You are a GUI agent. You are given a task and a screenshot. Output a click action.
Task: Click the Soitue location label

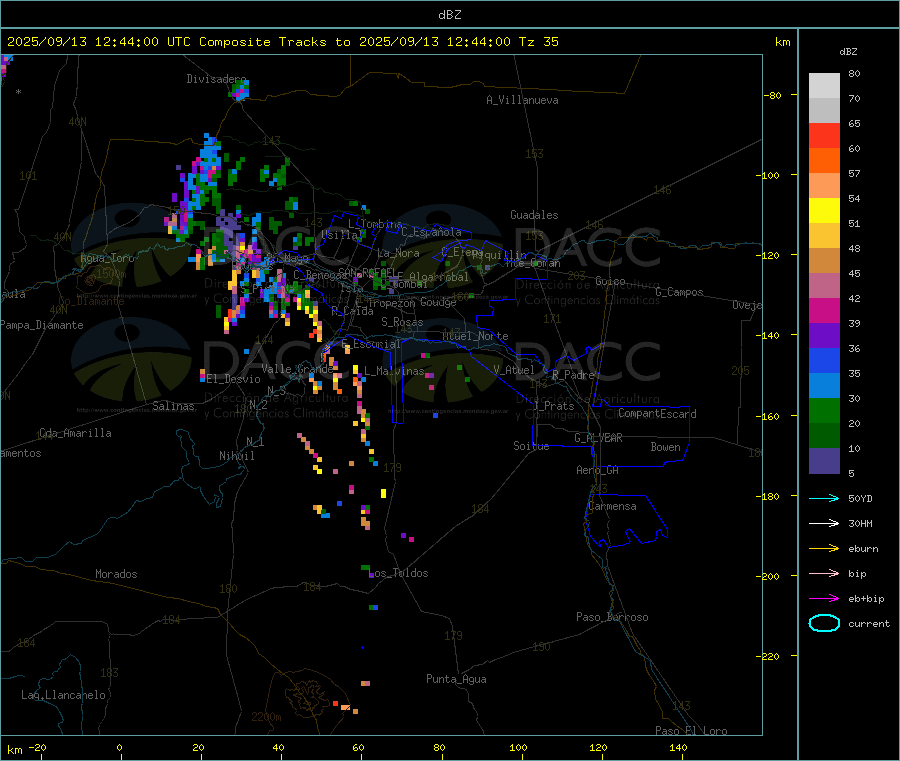tap(532, 446)
